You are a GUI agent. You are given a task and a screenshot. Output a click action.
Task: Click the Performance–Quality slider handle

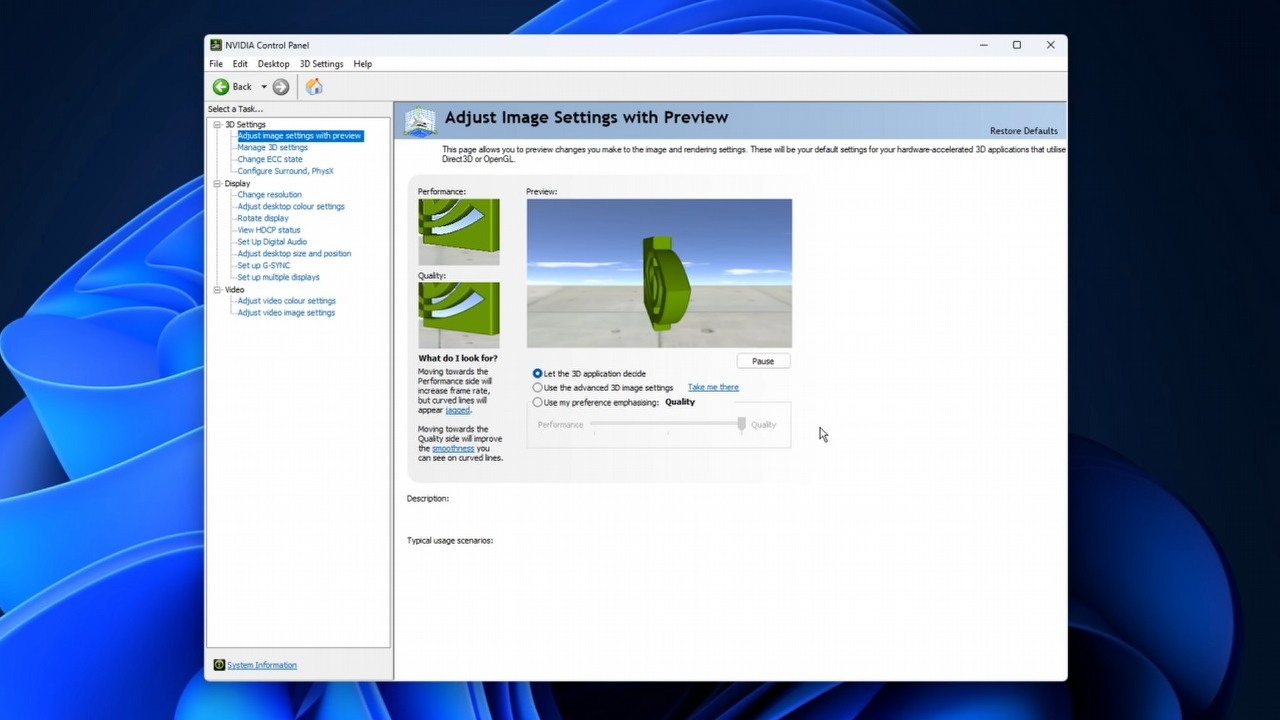pyautogui.click(x=741, y=424)
